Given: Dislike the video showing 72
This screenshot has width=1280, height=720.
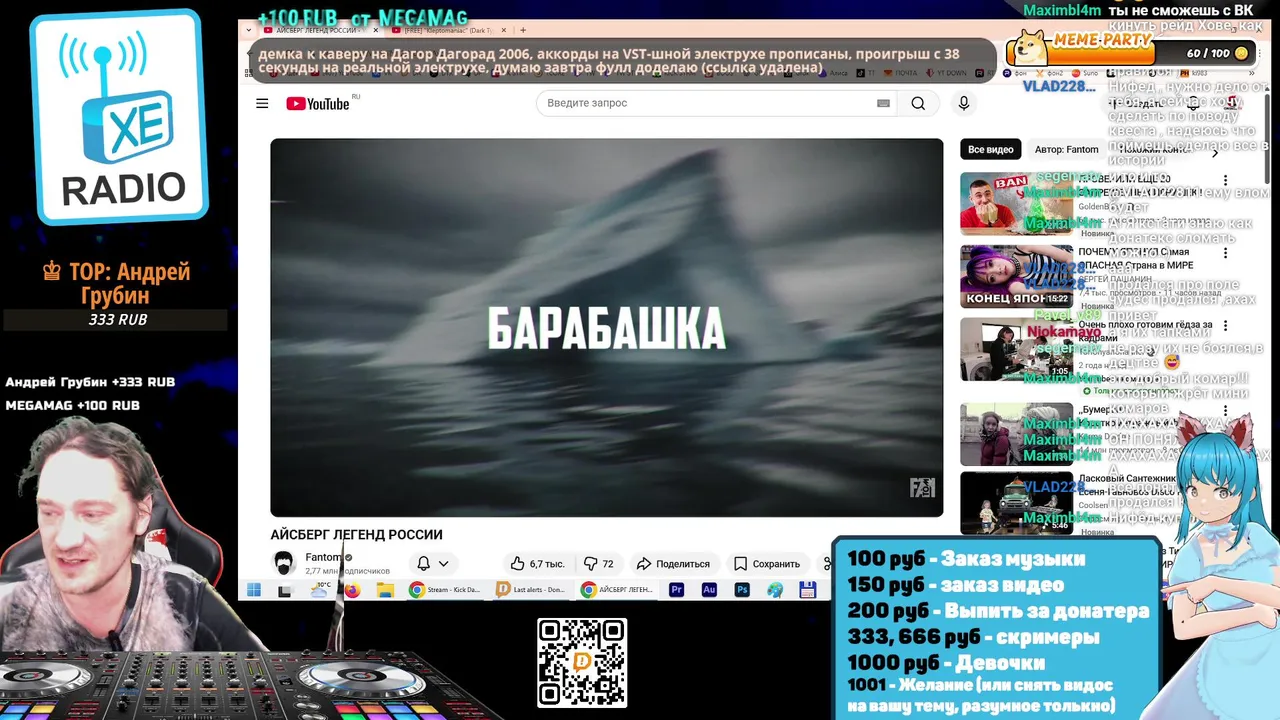Looking at the screenshot, I should [x=599, y=563].
